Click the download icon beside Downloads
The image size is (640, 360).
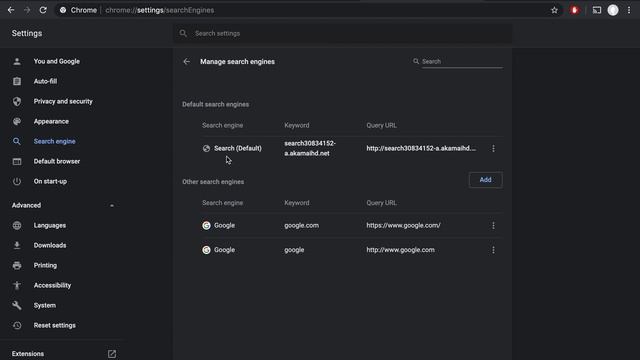point(17,245)
